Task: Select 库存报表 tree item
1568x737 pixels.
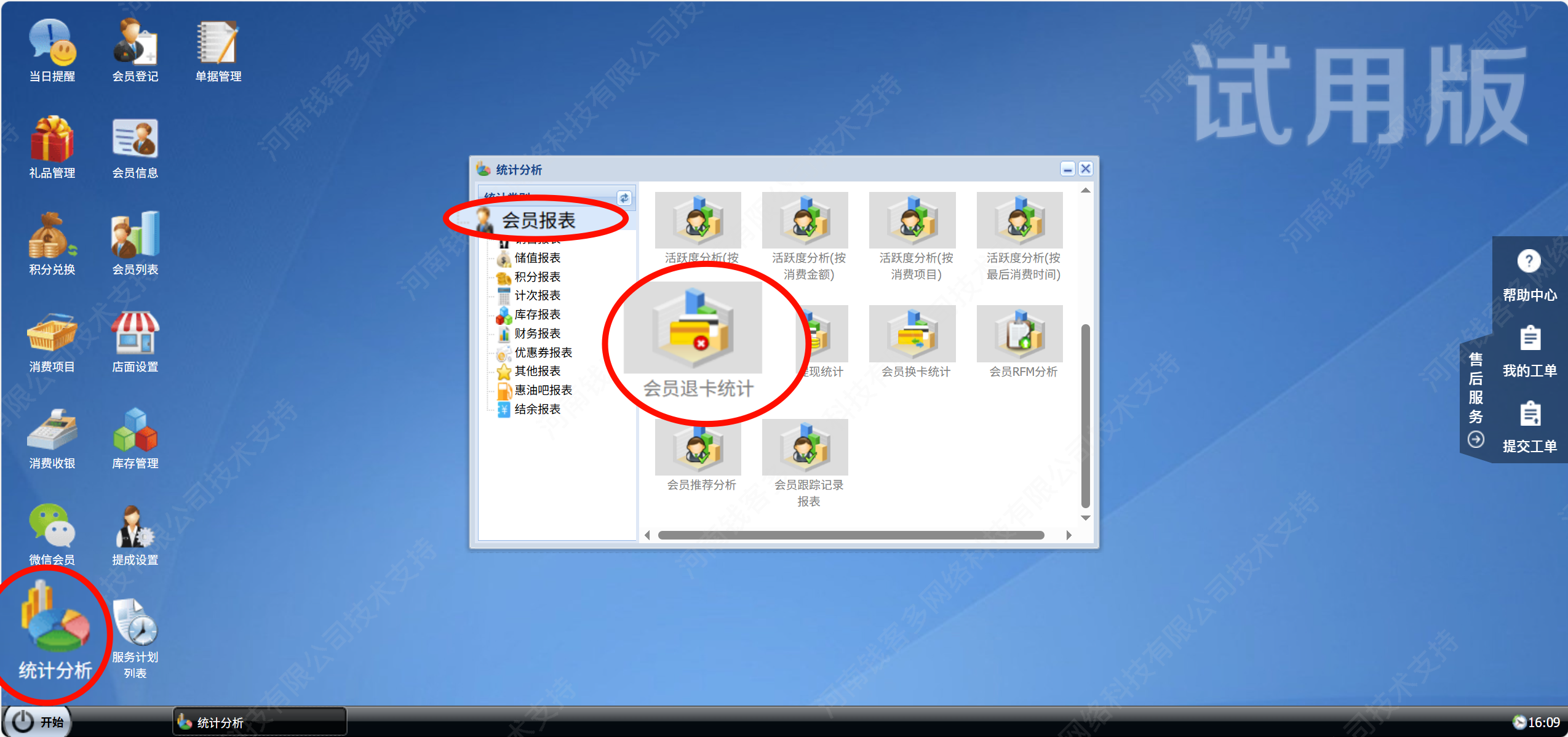Action: point(537,314)
